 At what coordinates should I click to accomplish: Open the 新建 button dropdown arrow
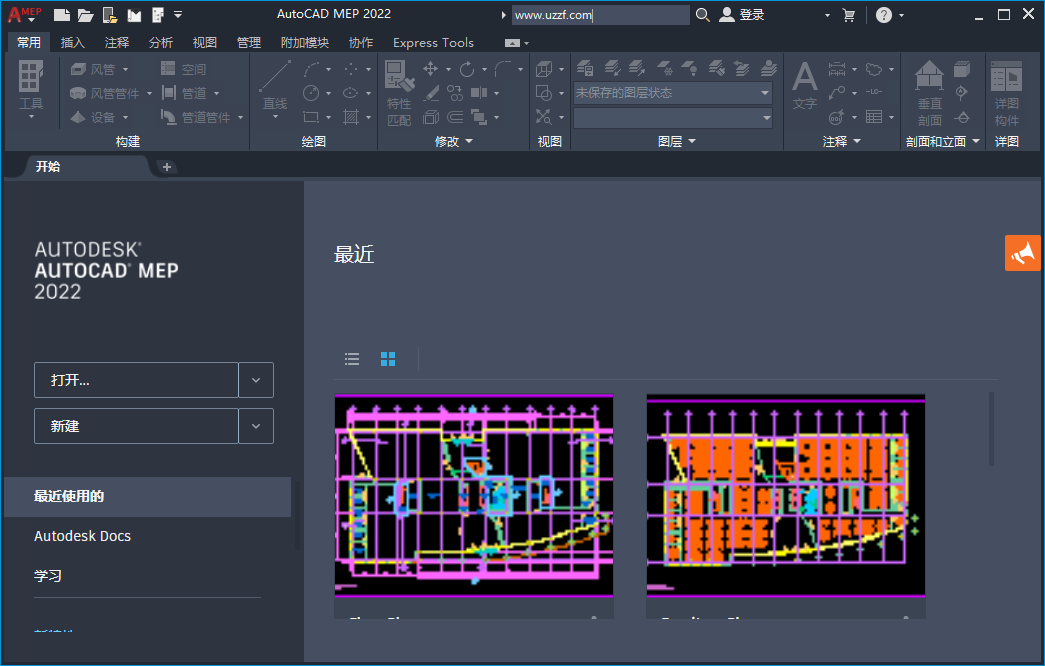256,426
